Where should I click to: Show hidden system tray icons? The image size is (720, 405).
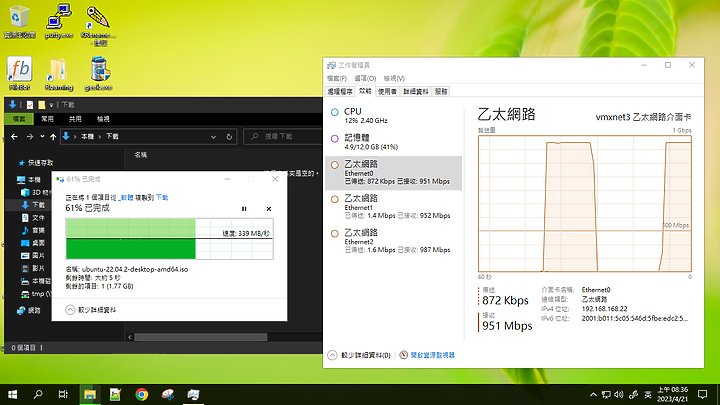tap(593, 394)
